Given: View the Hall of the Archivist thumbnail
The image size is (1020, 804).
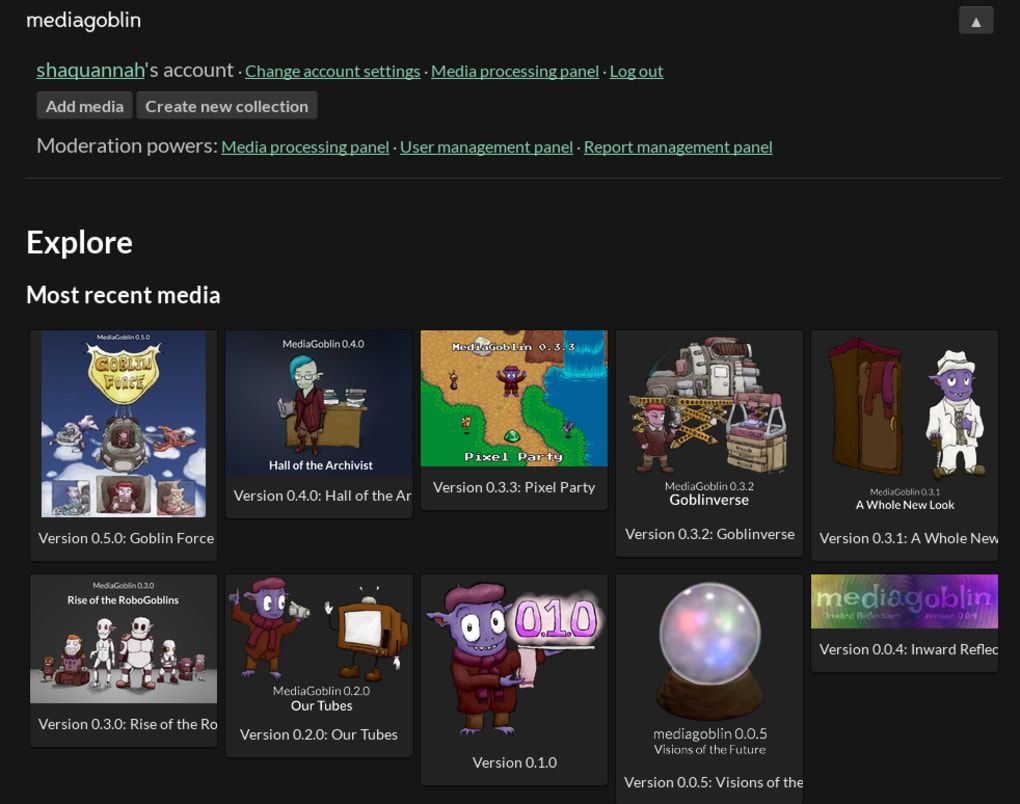Looking at the screenshot, I should click(318, 403).
